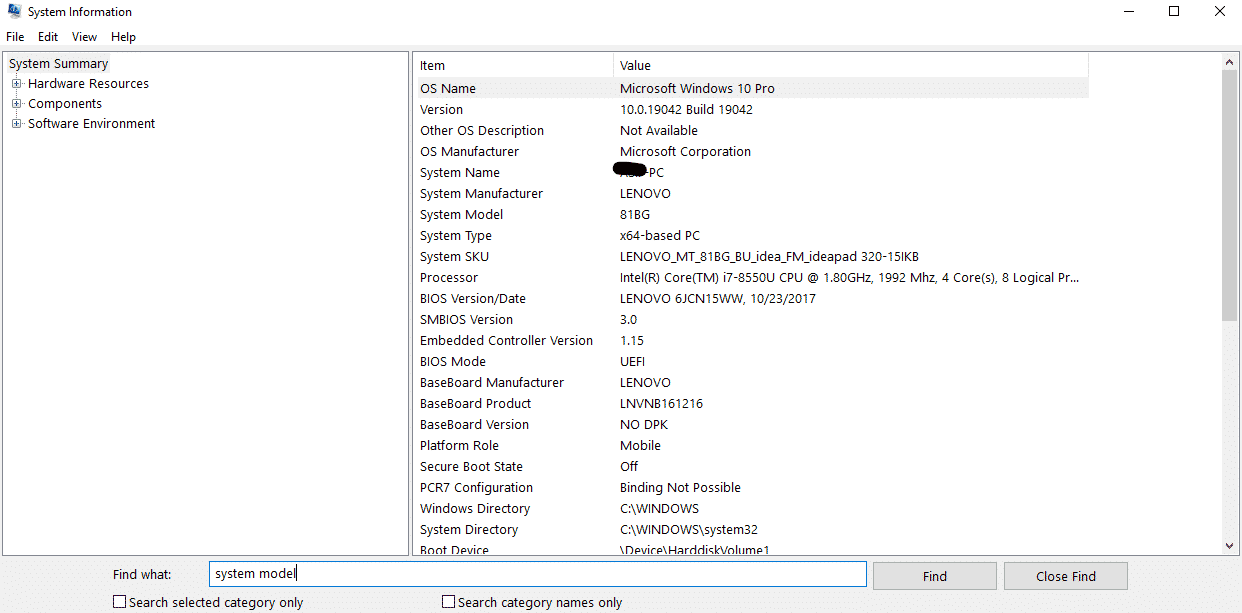
Task: Click the Item column header
Action: click(431, 65)
